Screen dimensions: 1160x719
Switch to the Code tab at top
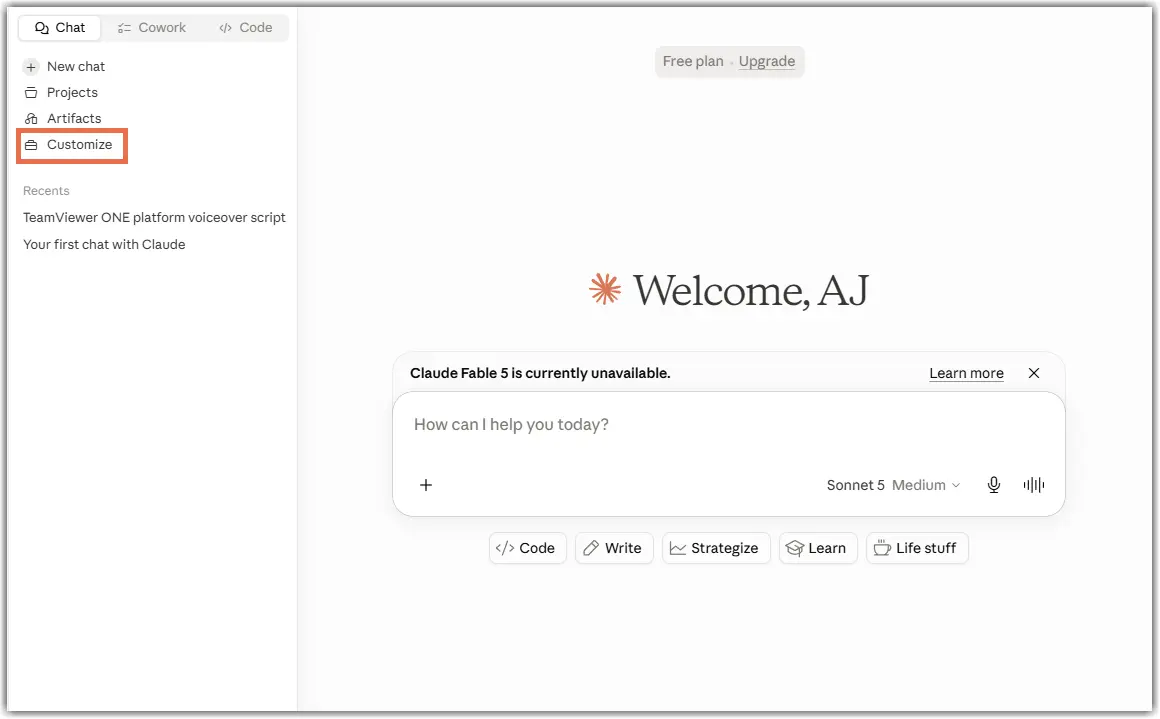click(246, 27)
